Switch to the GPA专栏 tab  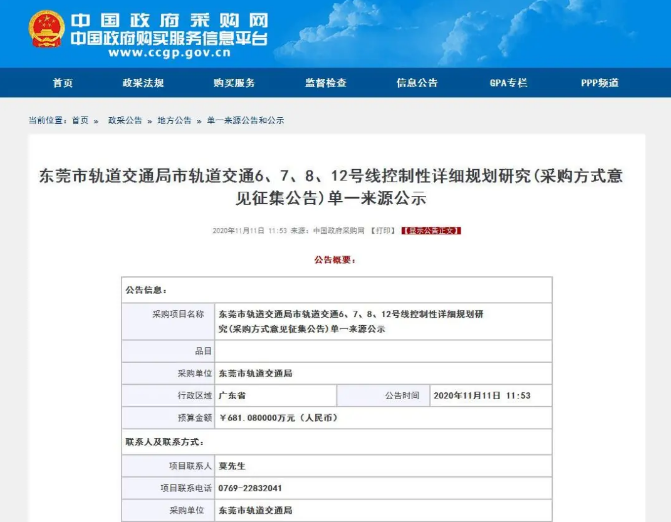[x=508, y=83]
